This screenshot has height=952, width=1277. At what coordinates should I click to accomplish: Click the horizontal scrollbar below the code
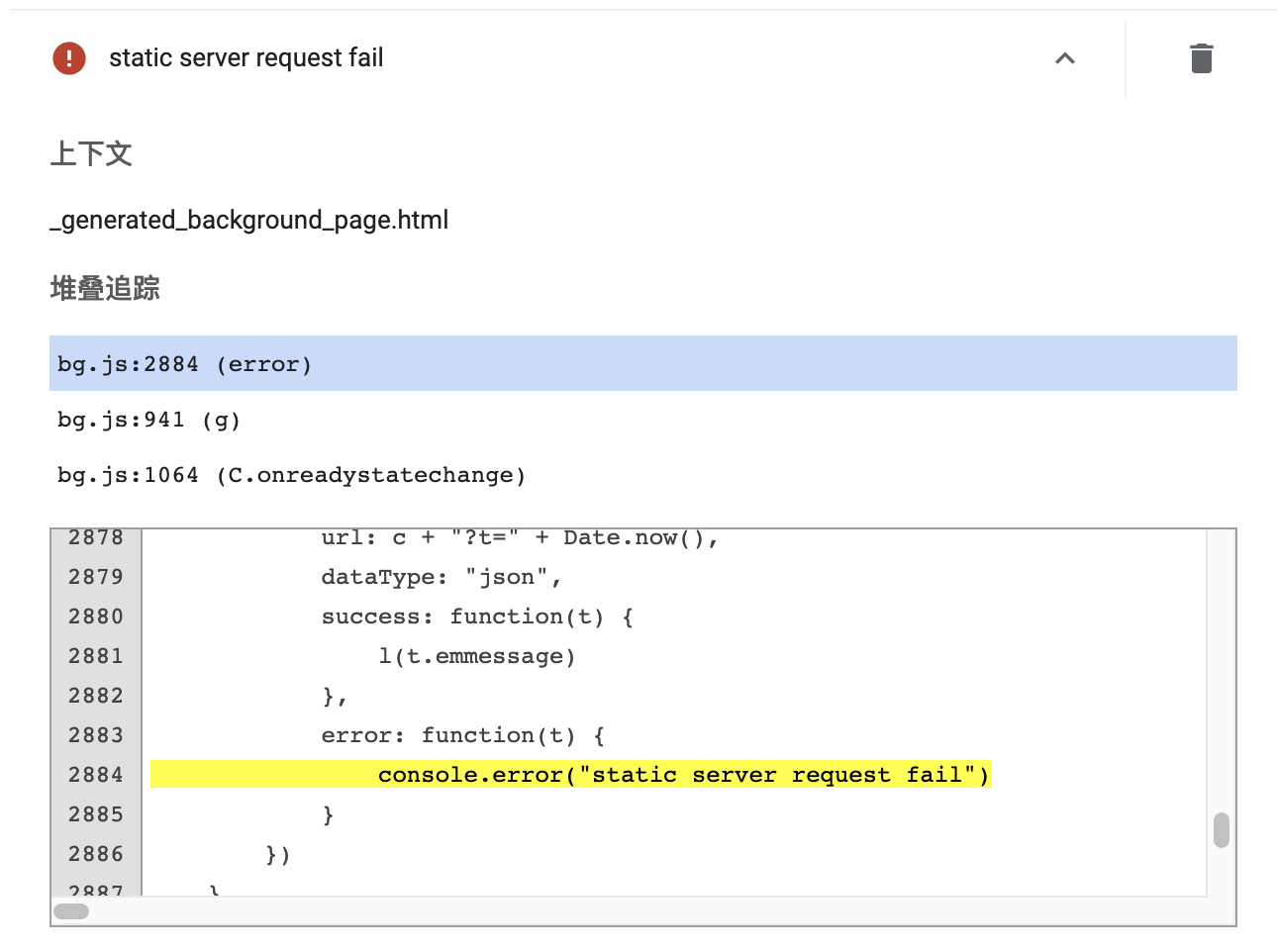(69, 909)
